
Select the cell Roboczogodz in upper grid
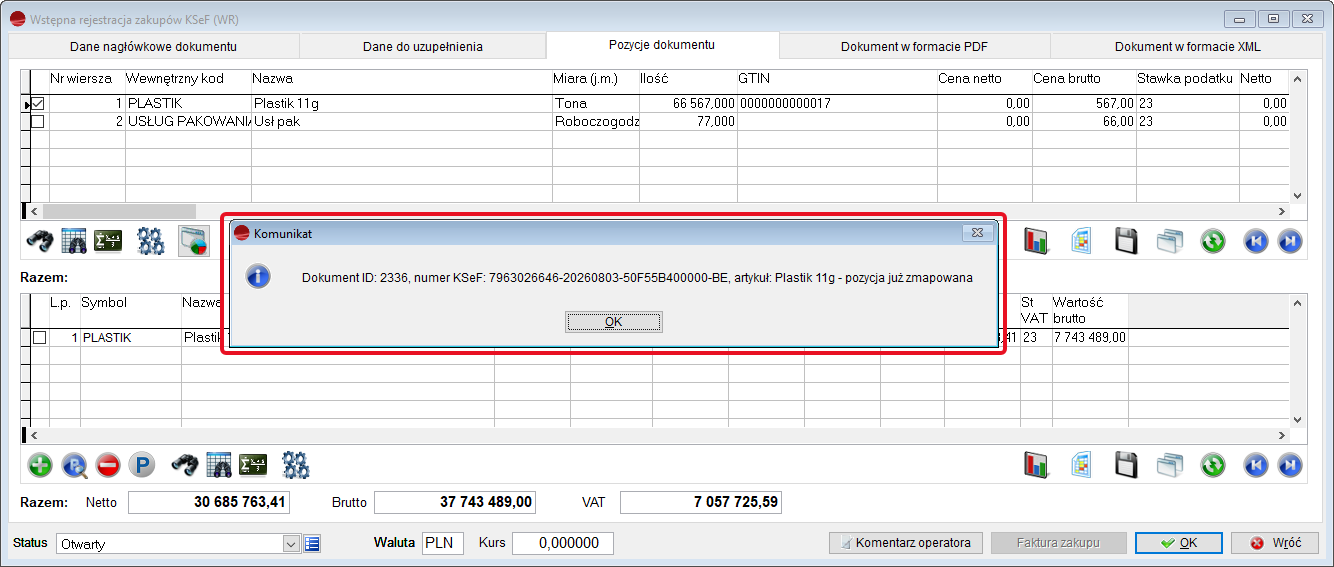point(596,121)
